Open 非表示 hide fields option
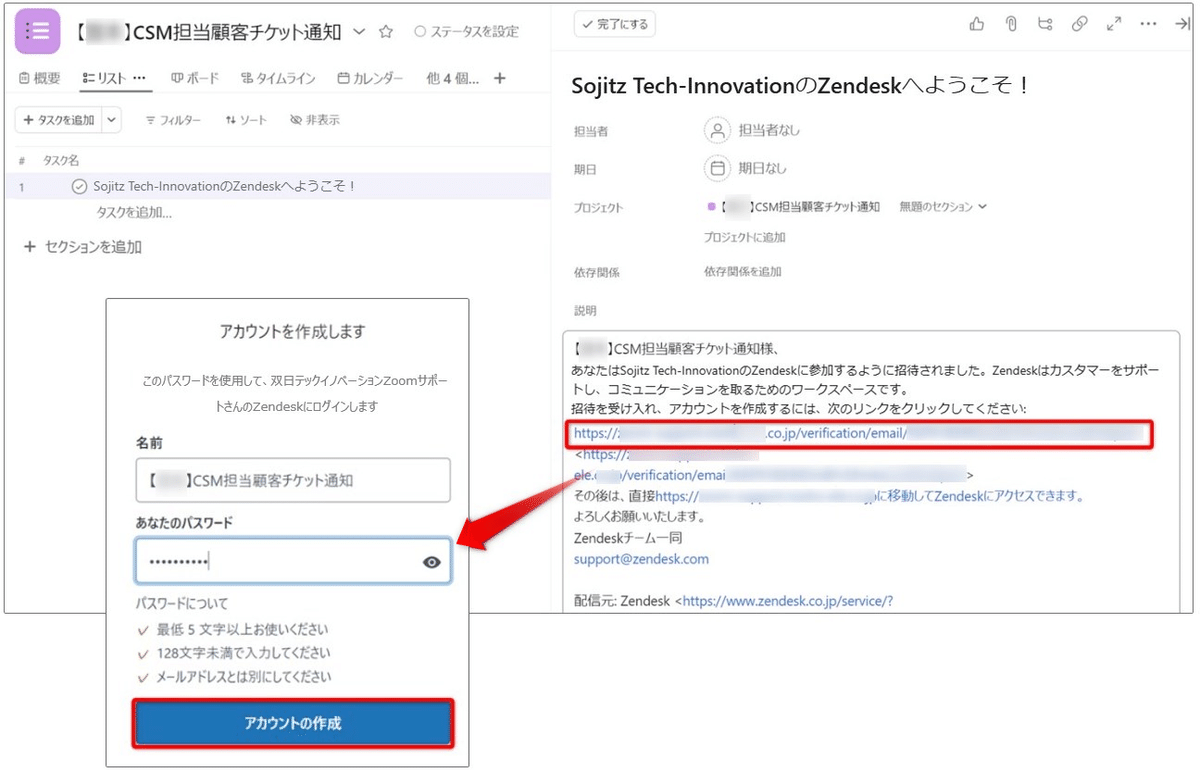Screen dimensions: 1200x770 coord(314,120)
